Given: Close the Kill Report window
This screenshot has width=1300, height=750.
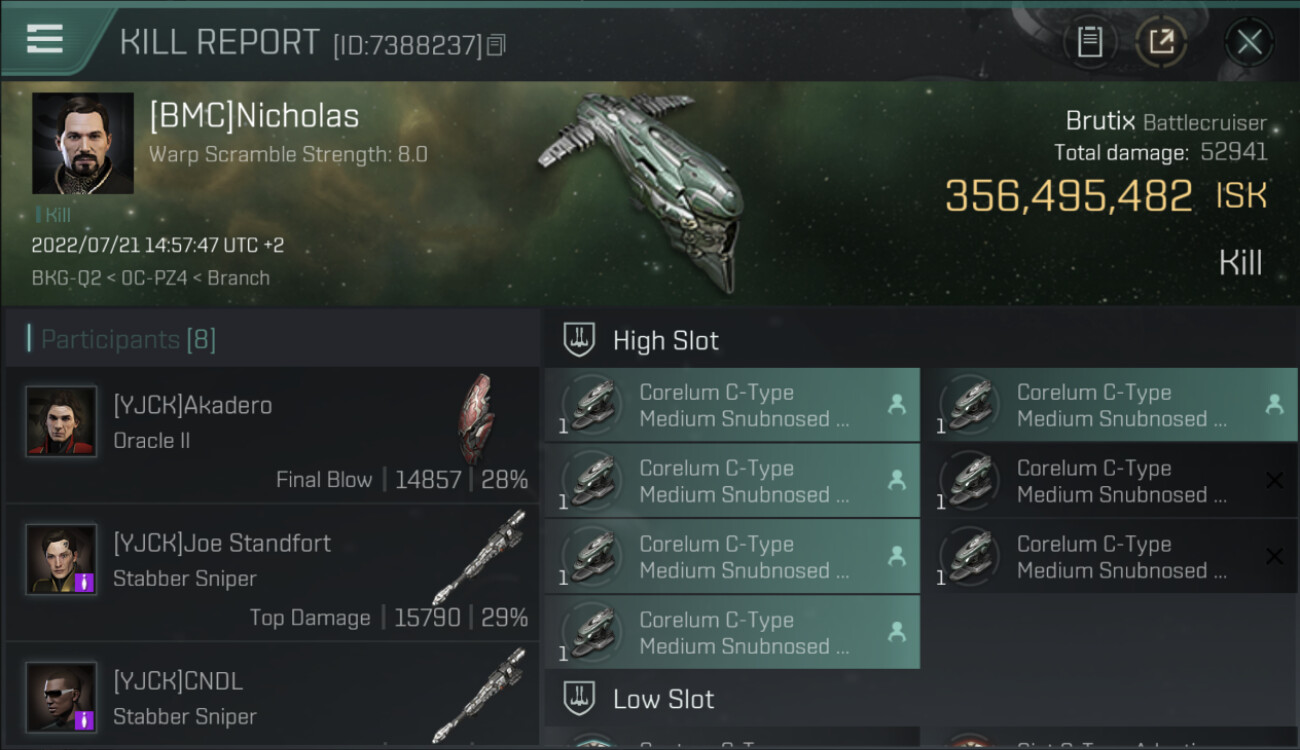Looking at the screenshot, I should (1249, 42).
